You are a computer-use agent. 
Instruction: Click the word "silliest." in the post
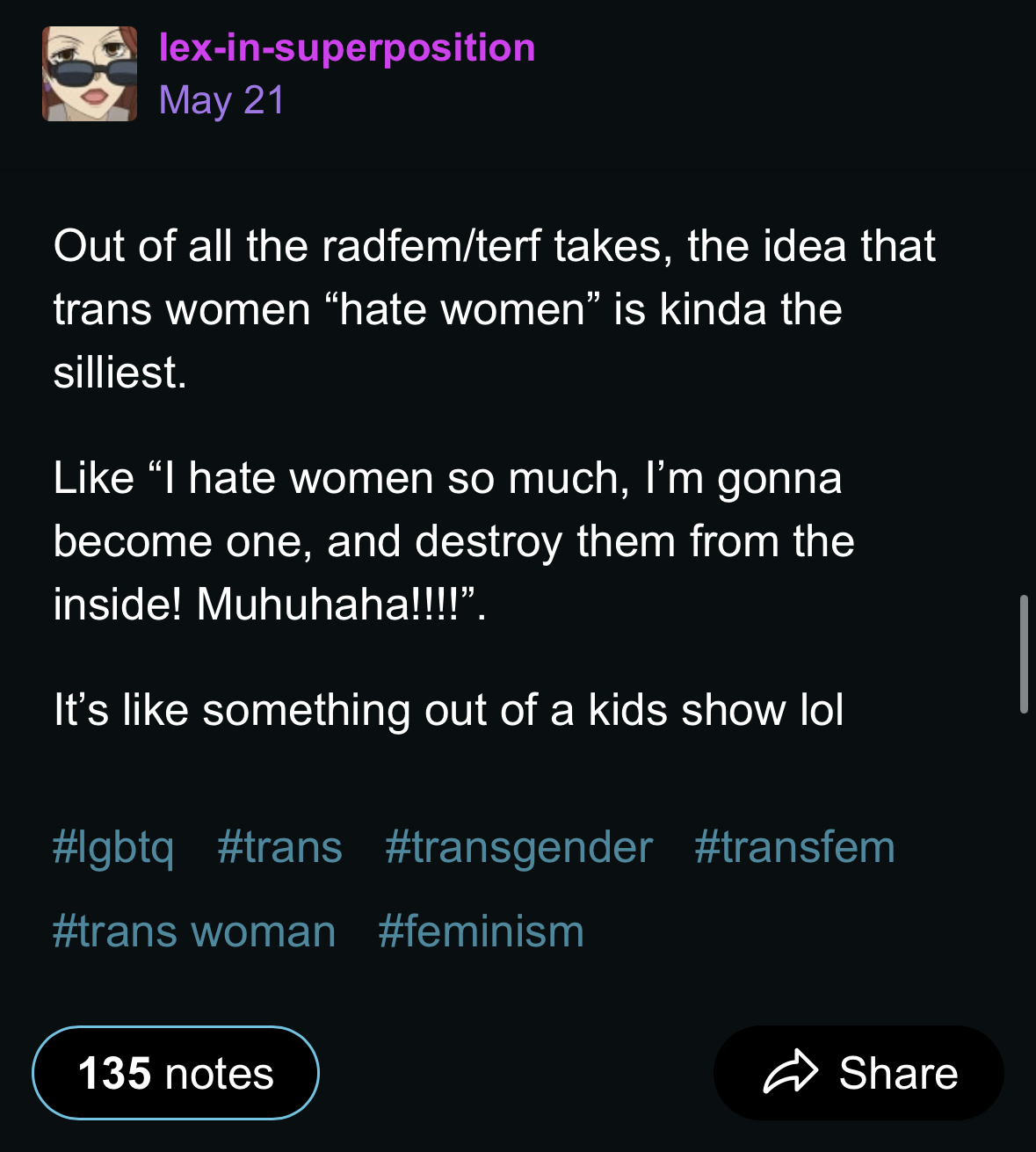(x=120, y=373)
